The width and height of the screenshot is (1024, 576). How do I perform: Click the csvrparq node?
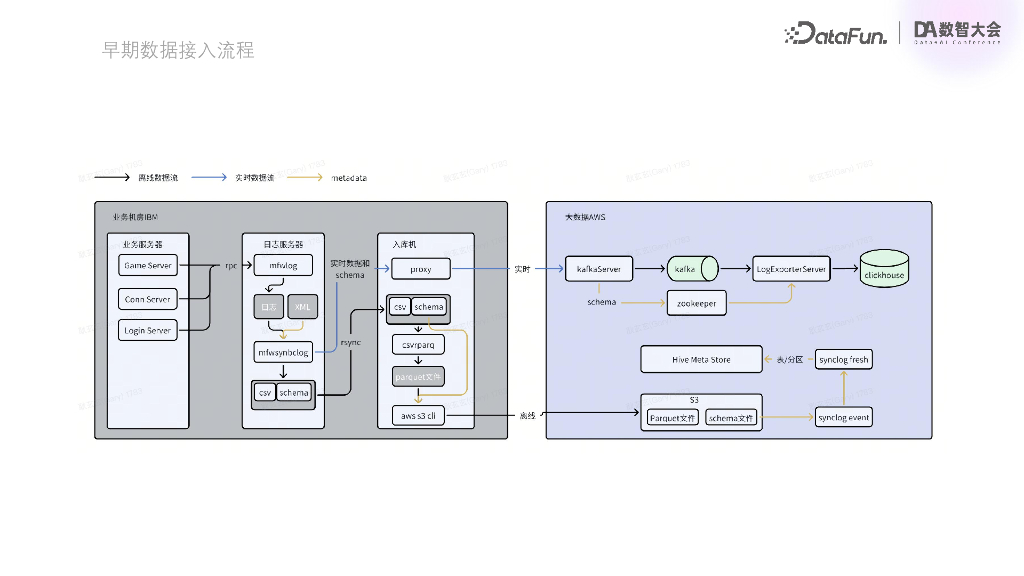coord(418,345)
